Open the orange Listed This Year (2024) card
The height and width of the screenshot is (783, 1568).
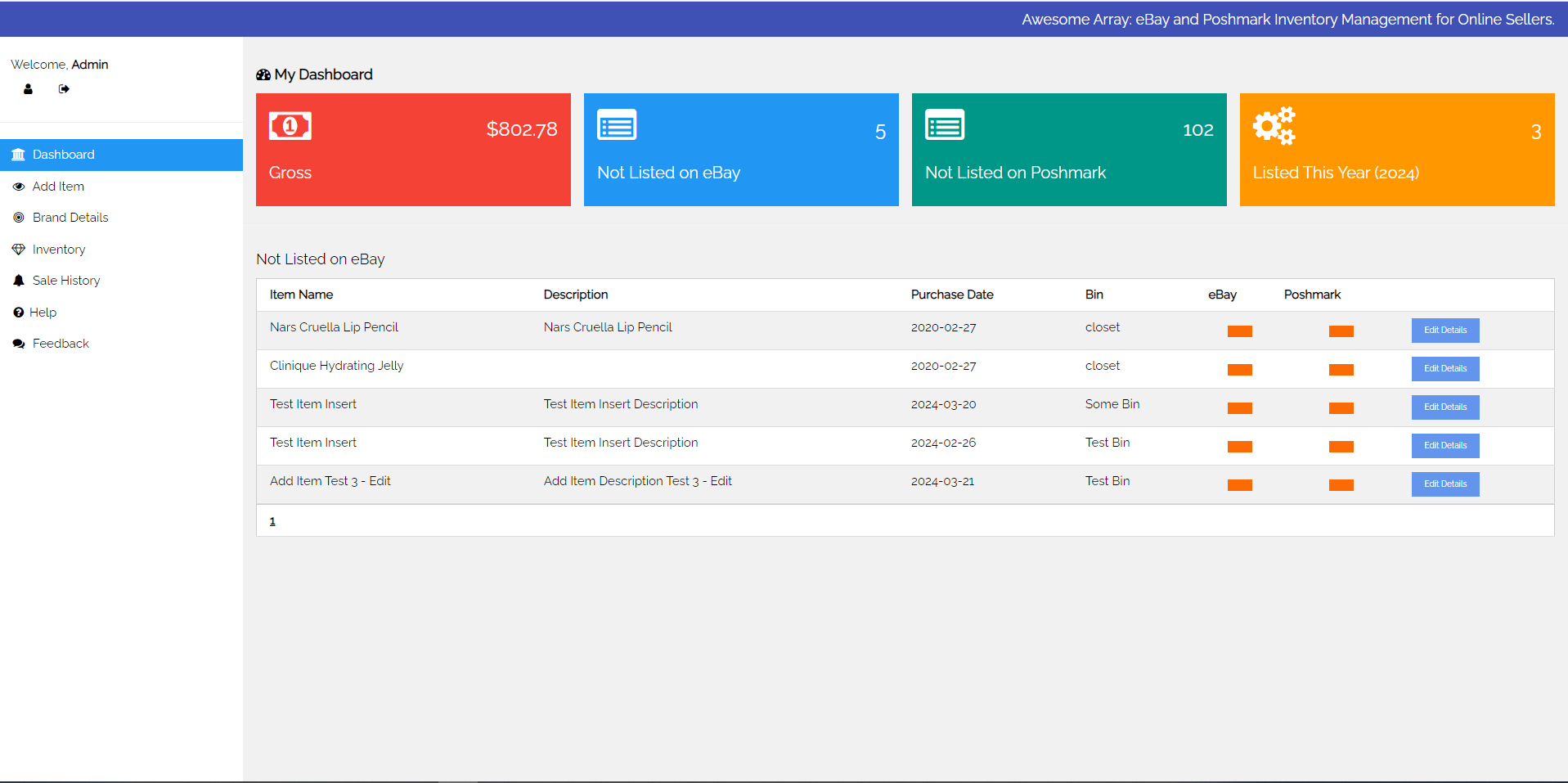click(1397, 150)
